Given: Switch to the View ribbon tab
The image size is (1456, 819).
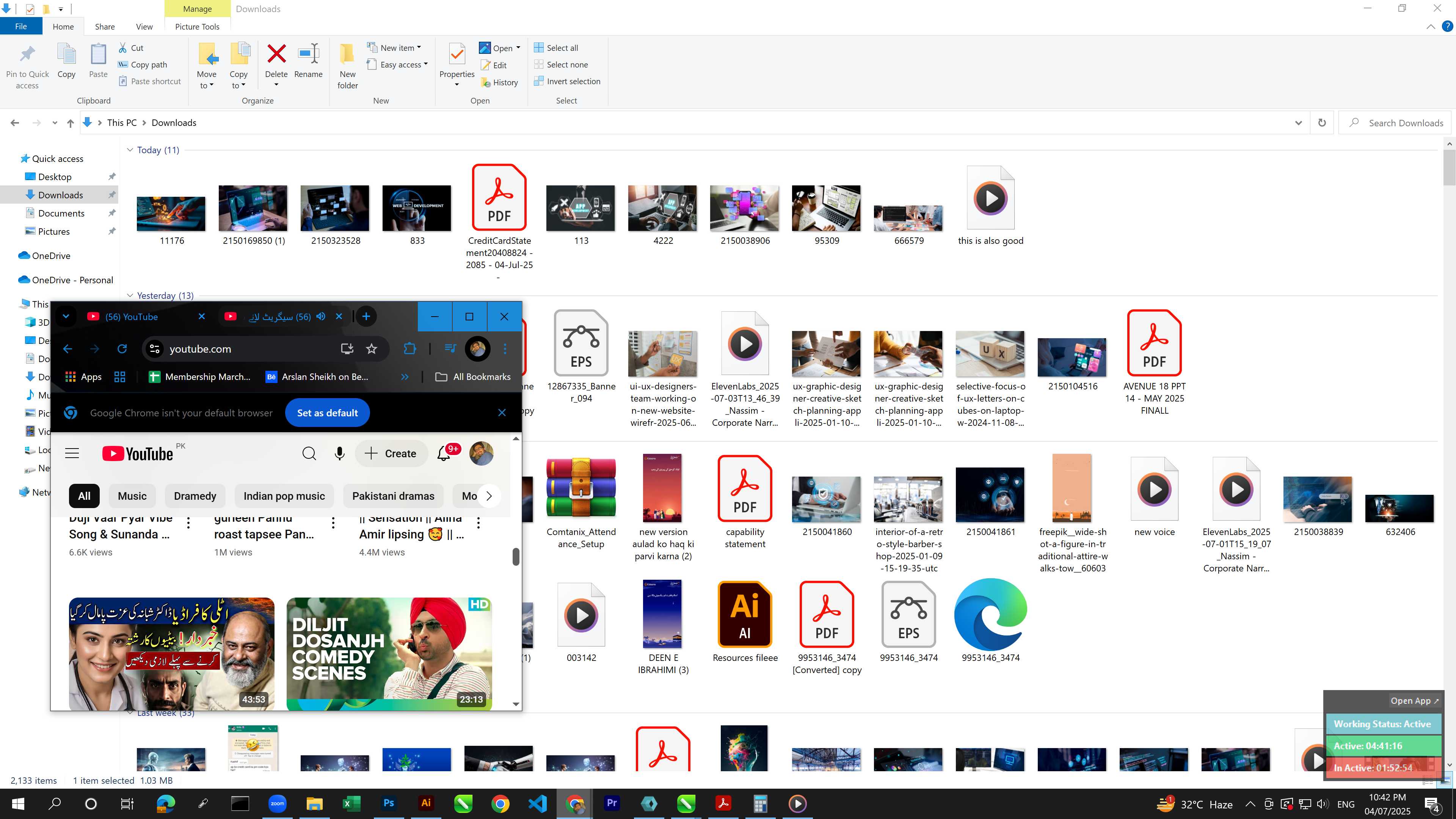Looking at the screenshot, I should coord(144,27).
